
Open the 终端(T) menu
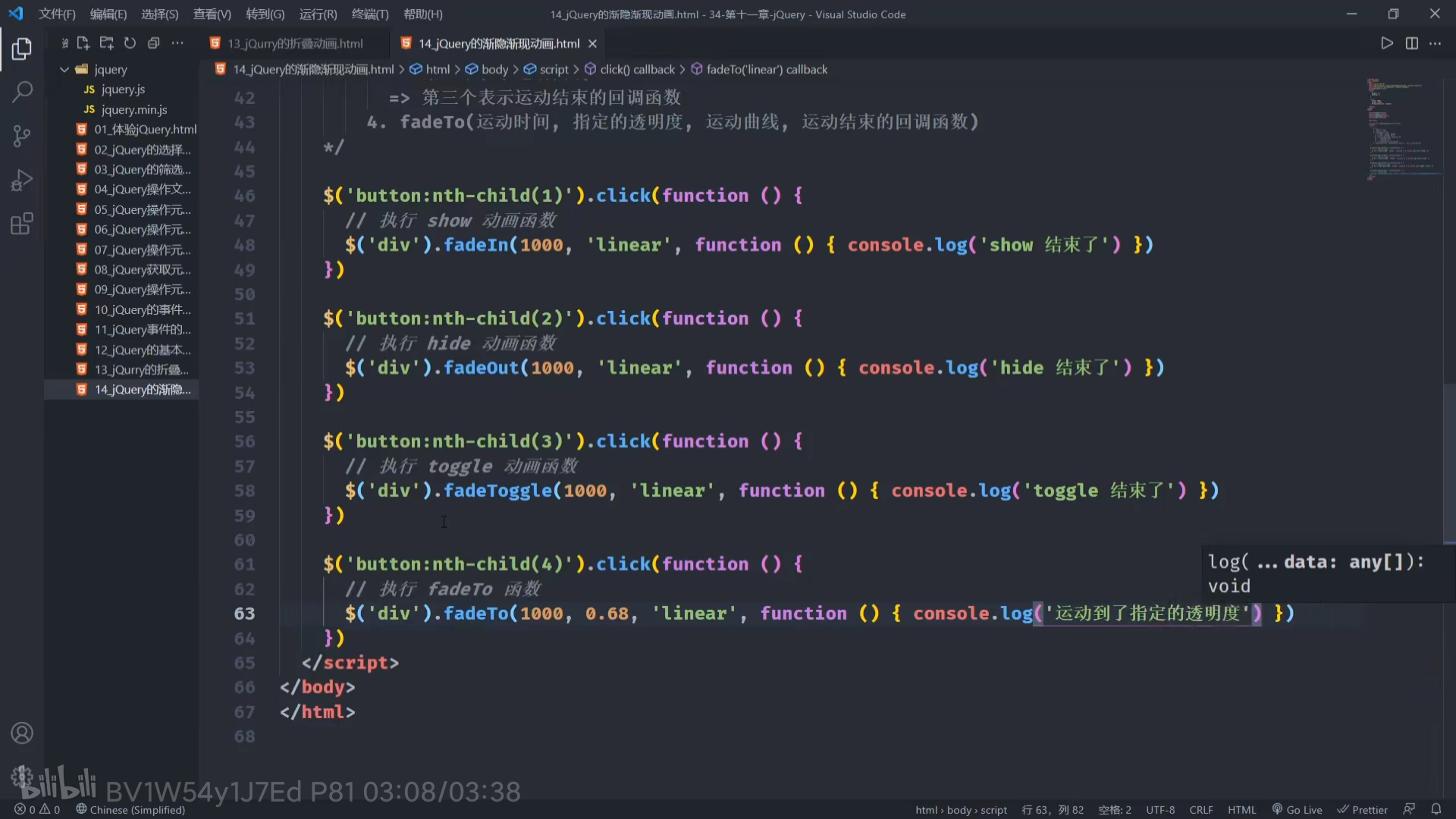pyautogui.click(x=369, y=14)
